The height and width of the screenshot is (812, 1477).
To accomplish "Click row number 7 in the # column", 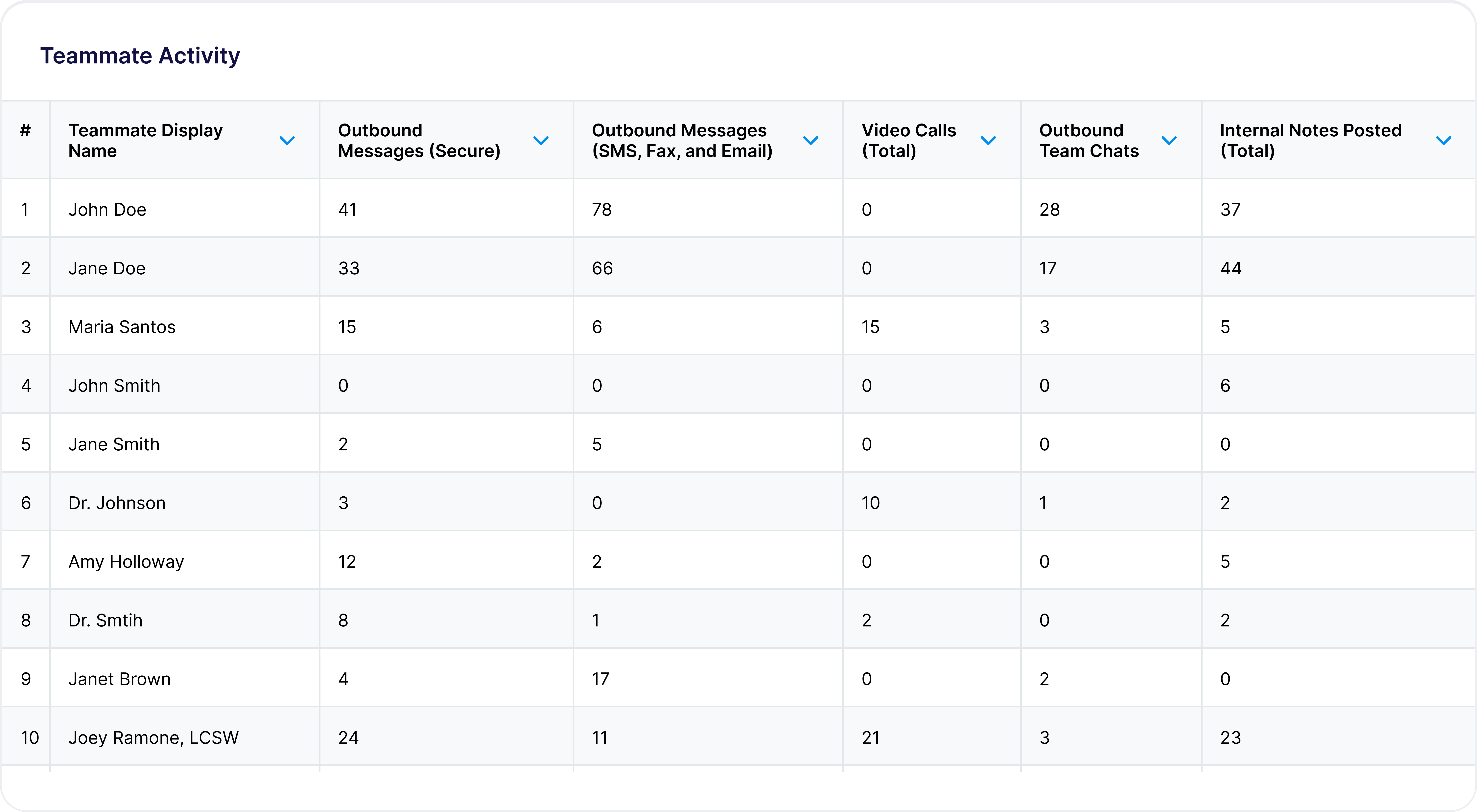I will click(25, 562).
